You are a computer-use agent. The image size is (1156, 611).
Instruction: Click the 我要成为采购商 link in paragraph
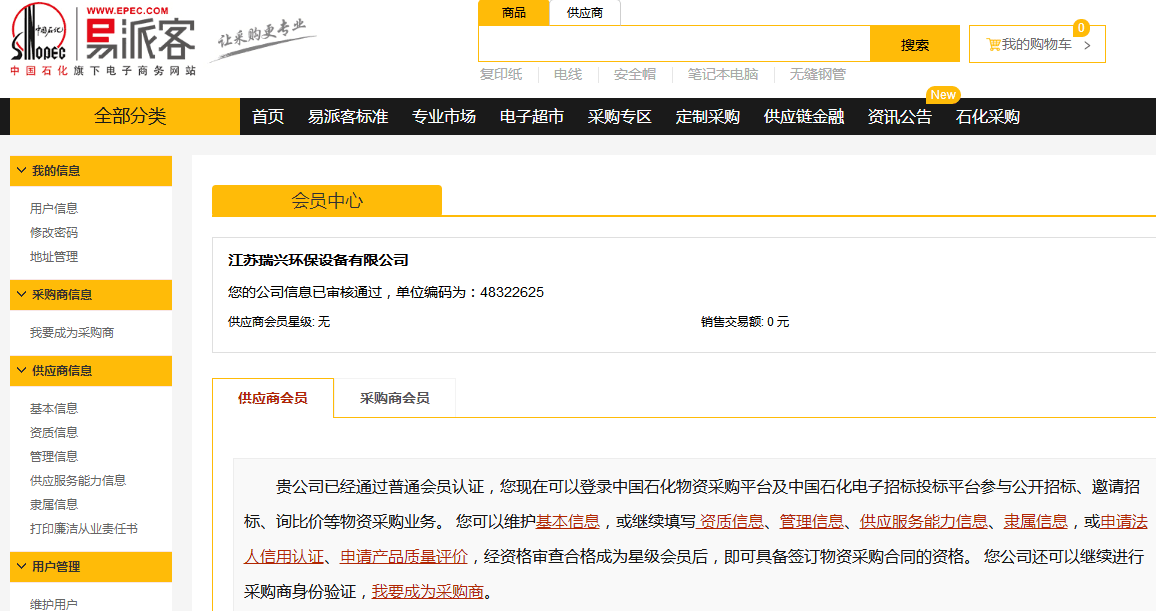coord(427,592)
